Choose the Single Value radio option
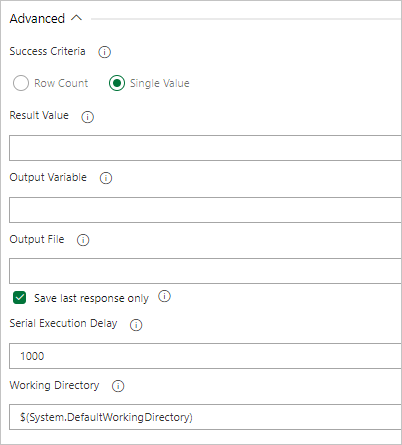 (117, 83)
